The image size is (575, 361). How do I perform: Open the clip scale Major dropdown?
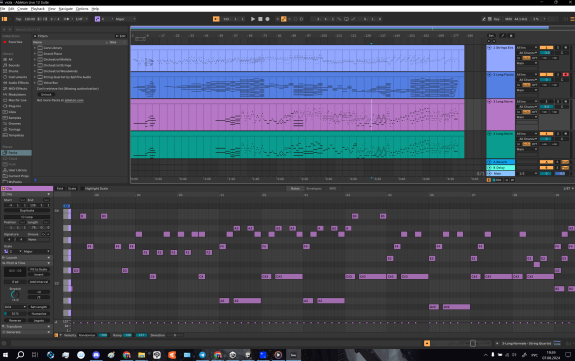click(37, 252)
